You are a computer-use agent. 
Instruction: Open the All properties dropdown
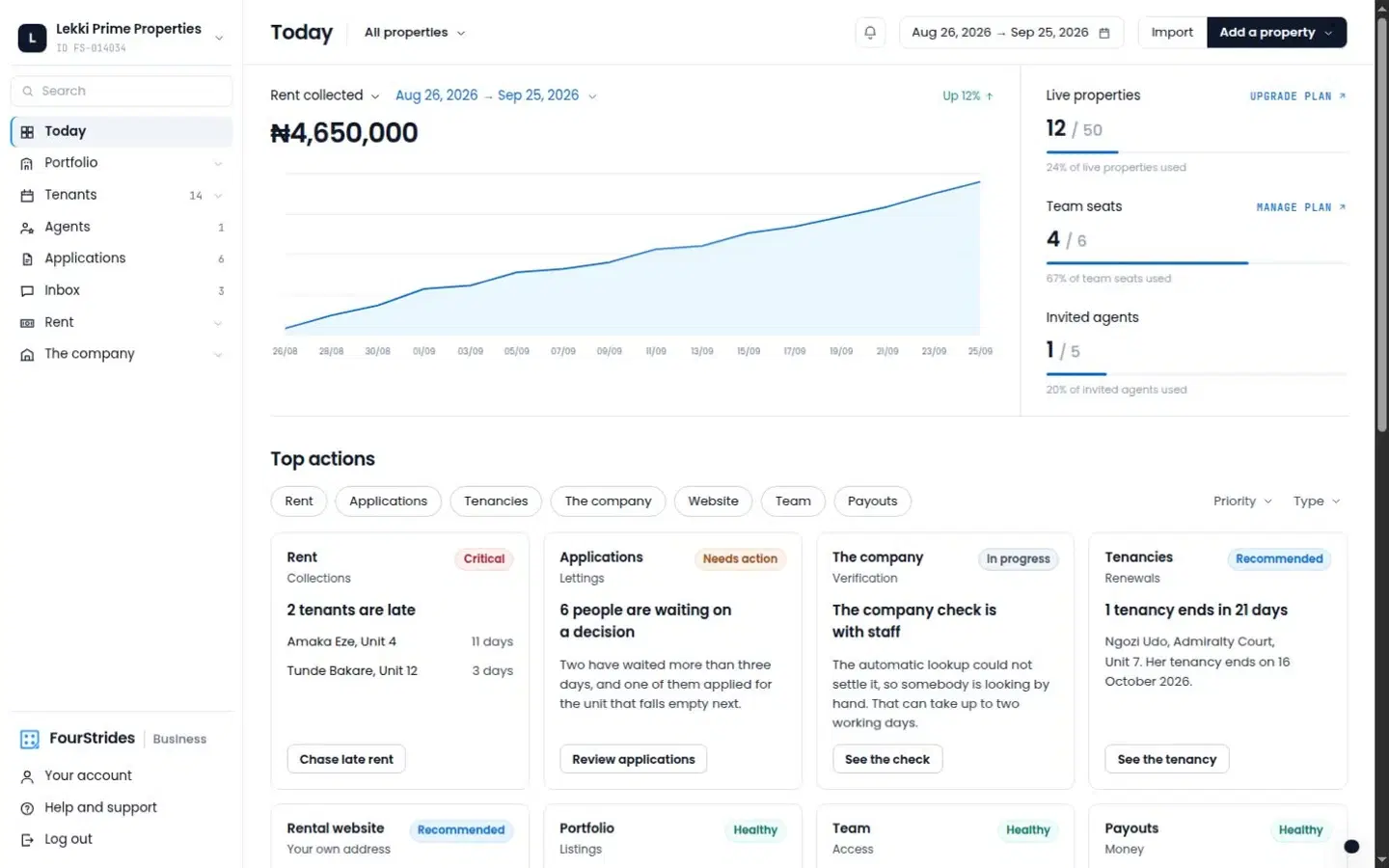(x=415, y=33)
